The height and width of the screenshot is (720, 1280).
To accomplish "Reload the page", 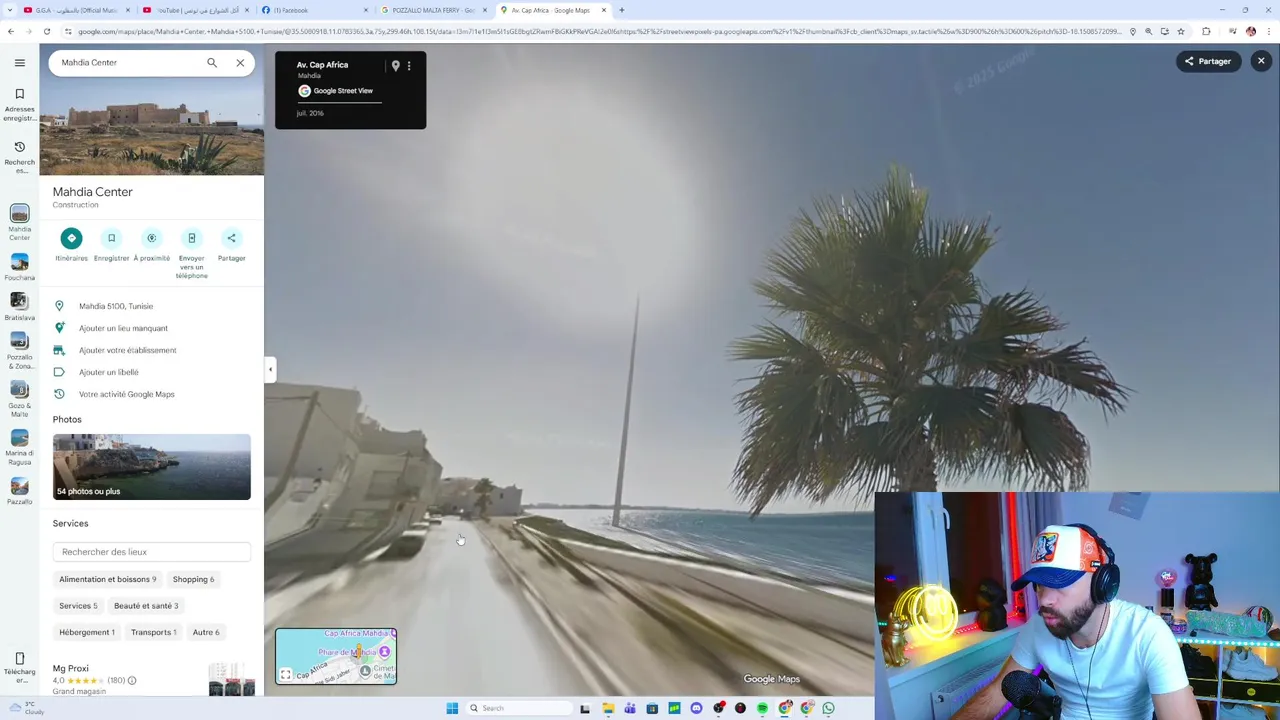I will tap(46, 31).
